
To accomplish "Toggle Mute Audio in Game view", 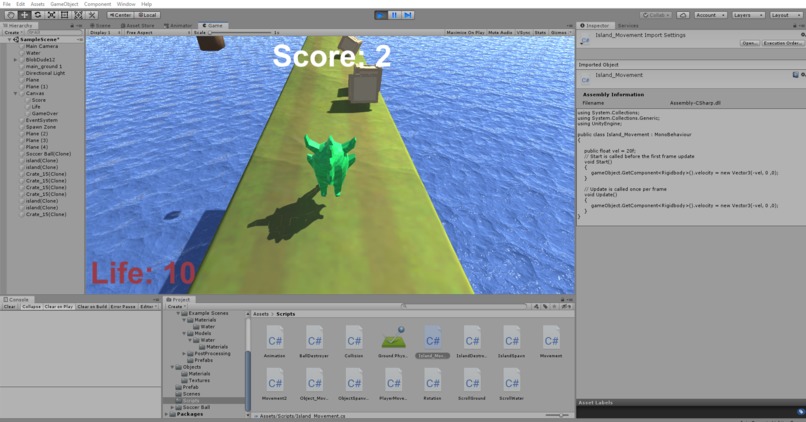I will [500, 32].
